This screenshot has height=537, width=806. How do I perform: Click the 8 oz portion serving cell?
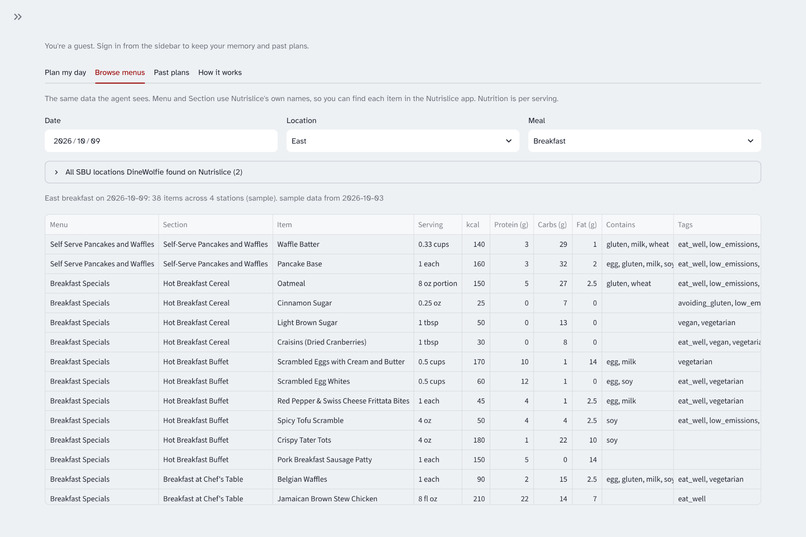(x=437, y=283)
